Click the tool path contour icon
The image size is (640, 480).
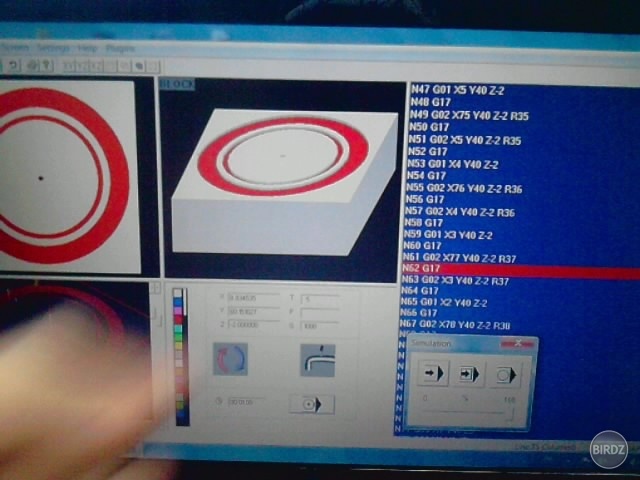318,360
